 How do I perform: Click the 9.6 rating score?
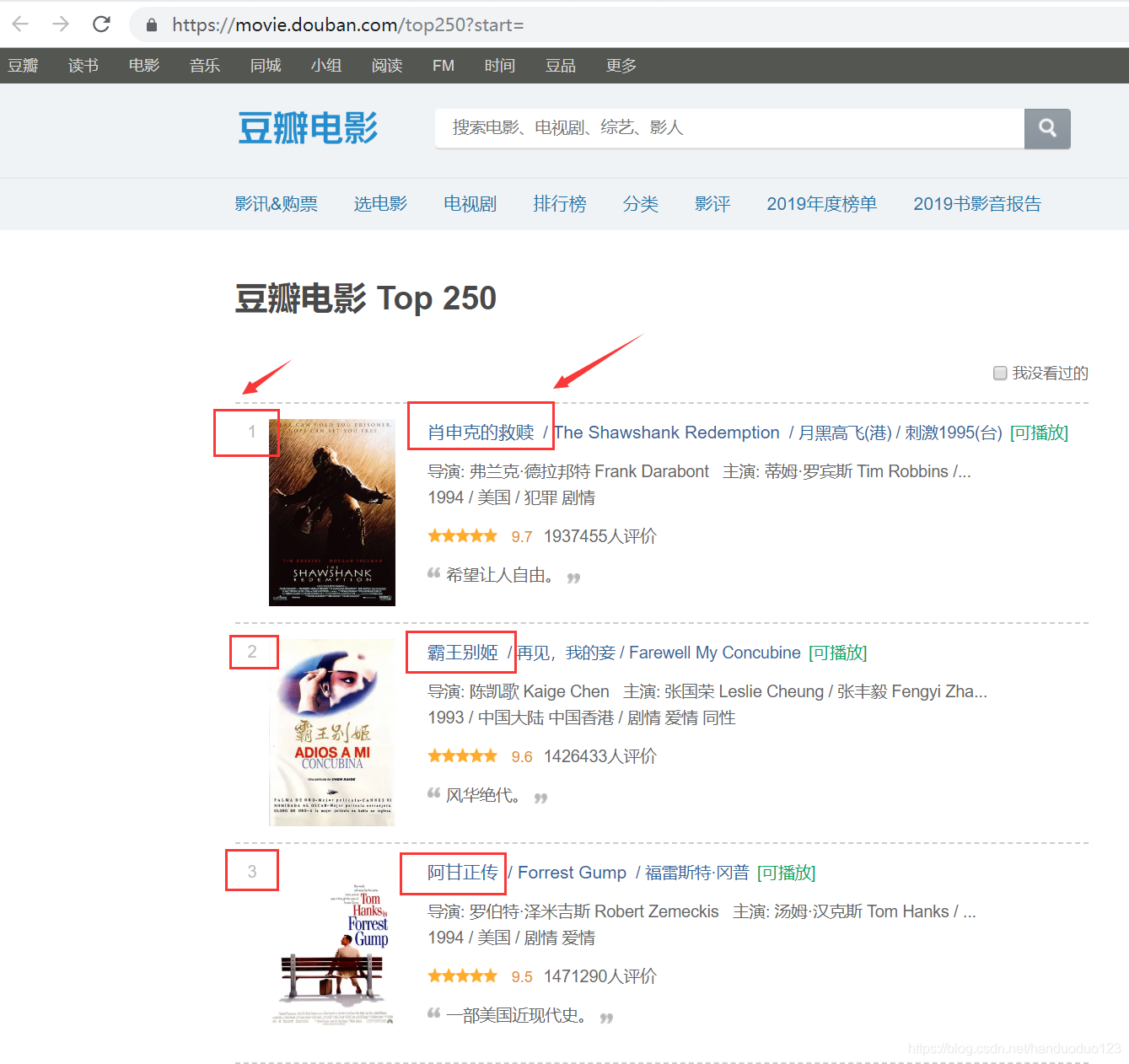pyautogui.click(x=522, y=757)
